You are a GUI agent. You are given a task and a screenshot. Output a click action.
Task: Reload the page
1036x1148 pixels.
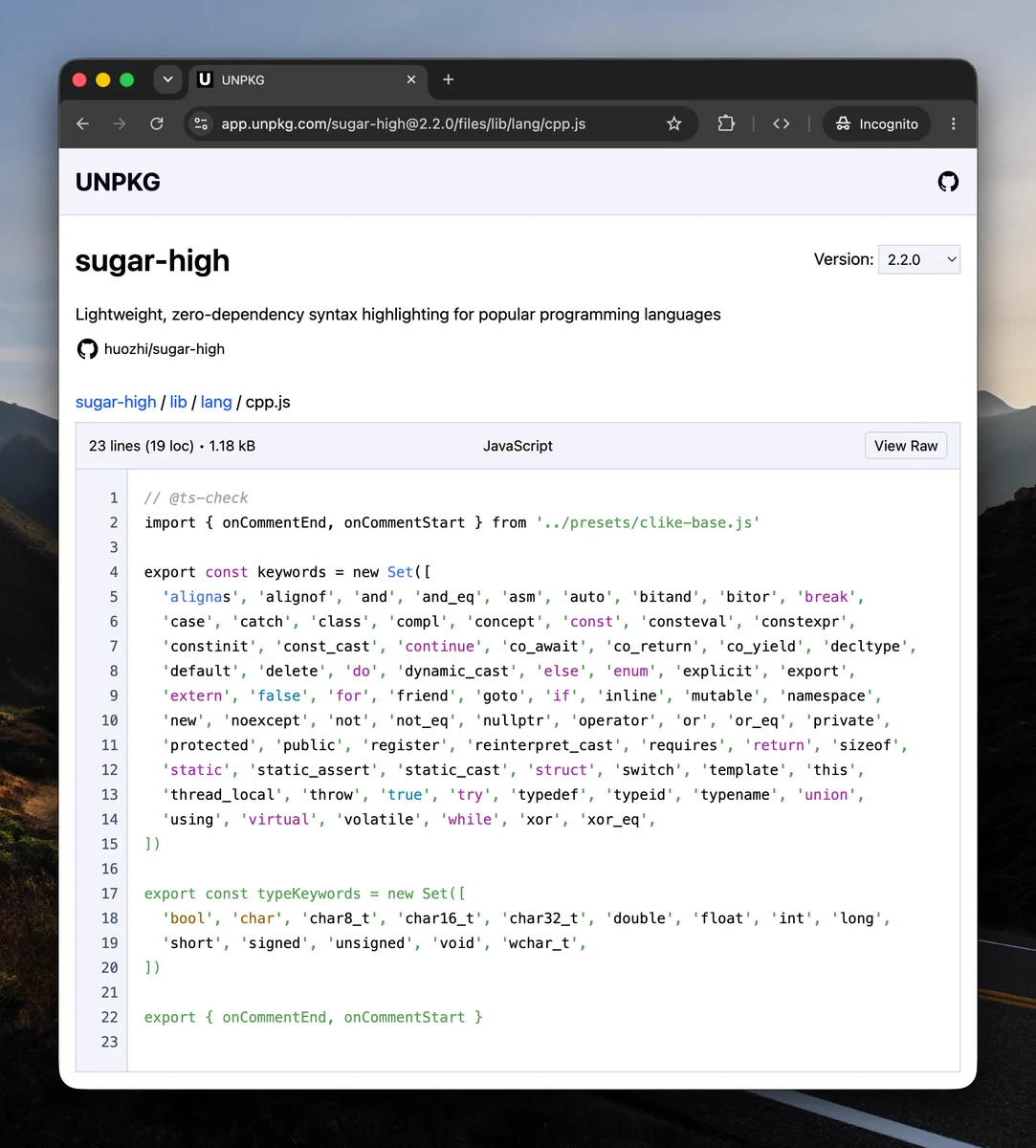(x=157, y=123)
